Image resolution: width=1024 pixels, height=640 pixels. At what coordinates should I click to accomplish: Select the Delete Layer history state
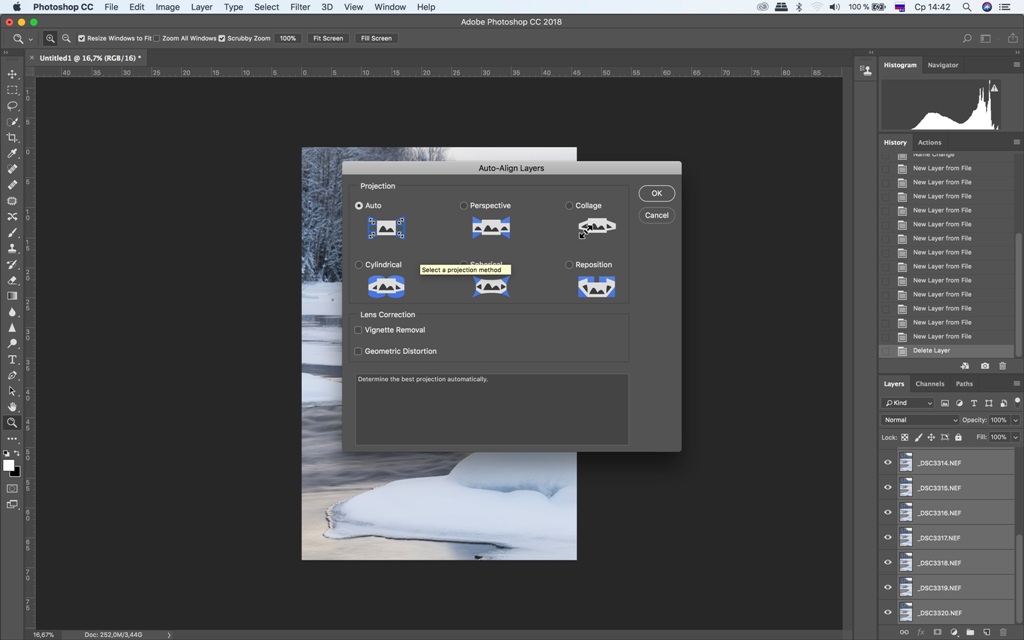pos(931,351)
